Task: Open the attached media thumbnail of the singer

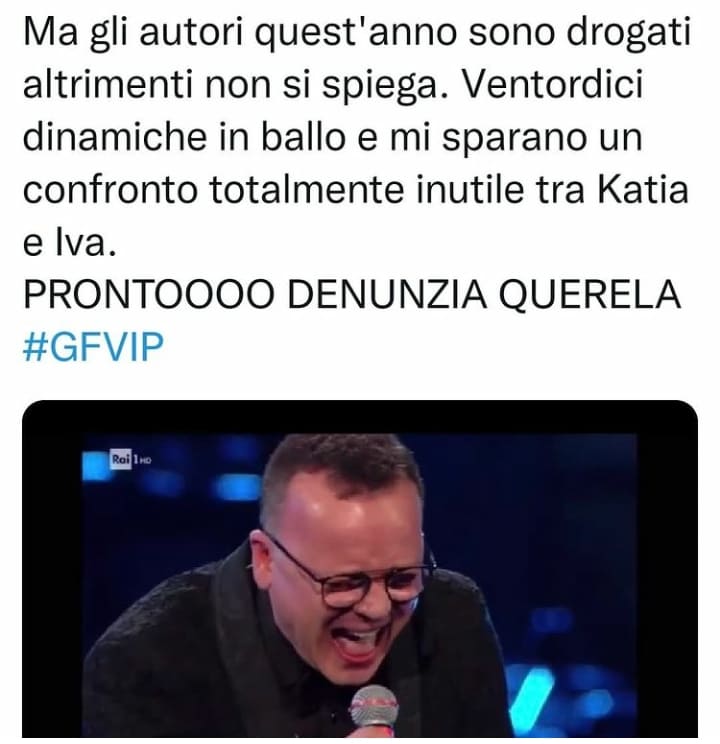Action: click(x=360, y=569)
